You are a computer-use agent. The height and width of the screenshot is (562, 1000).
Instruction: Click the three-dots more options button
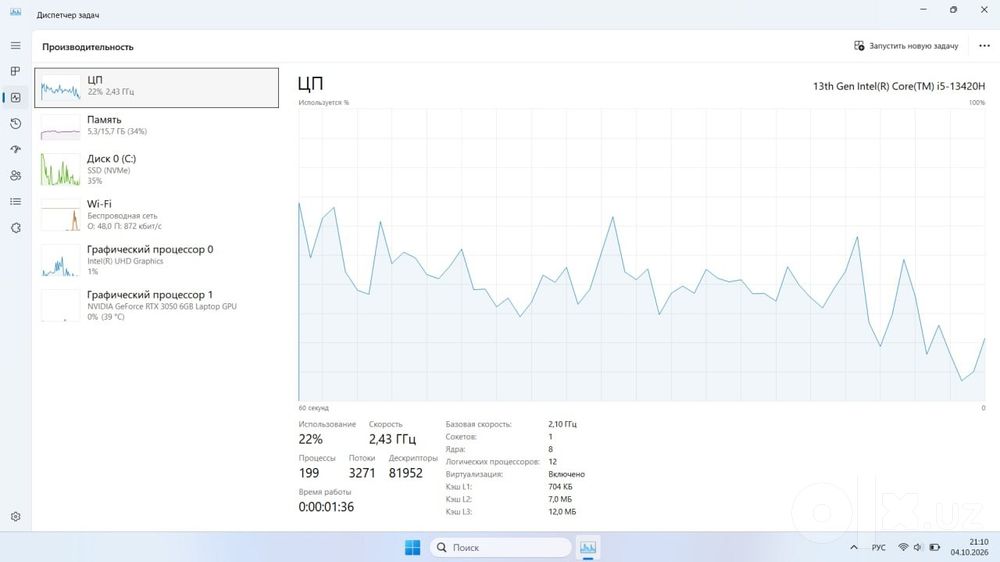pos(984,46)
